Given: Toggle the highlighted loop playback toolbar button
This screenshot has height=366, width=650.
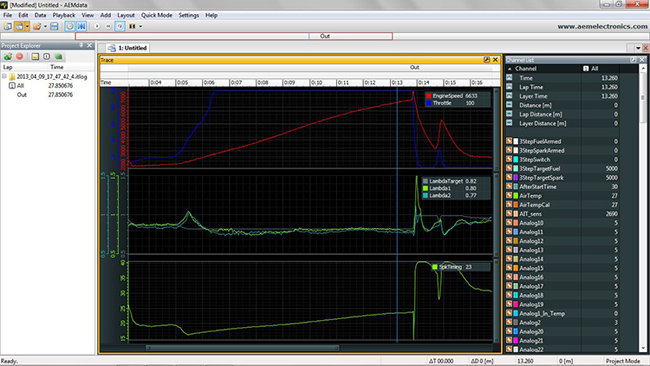Looking at the screenshot, I should click(x=120, y=26).
